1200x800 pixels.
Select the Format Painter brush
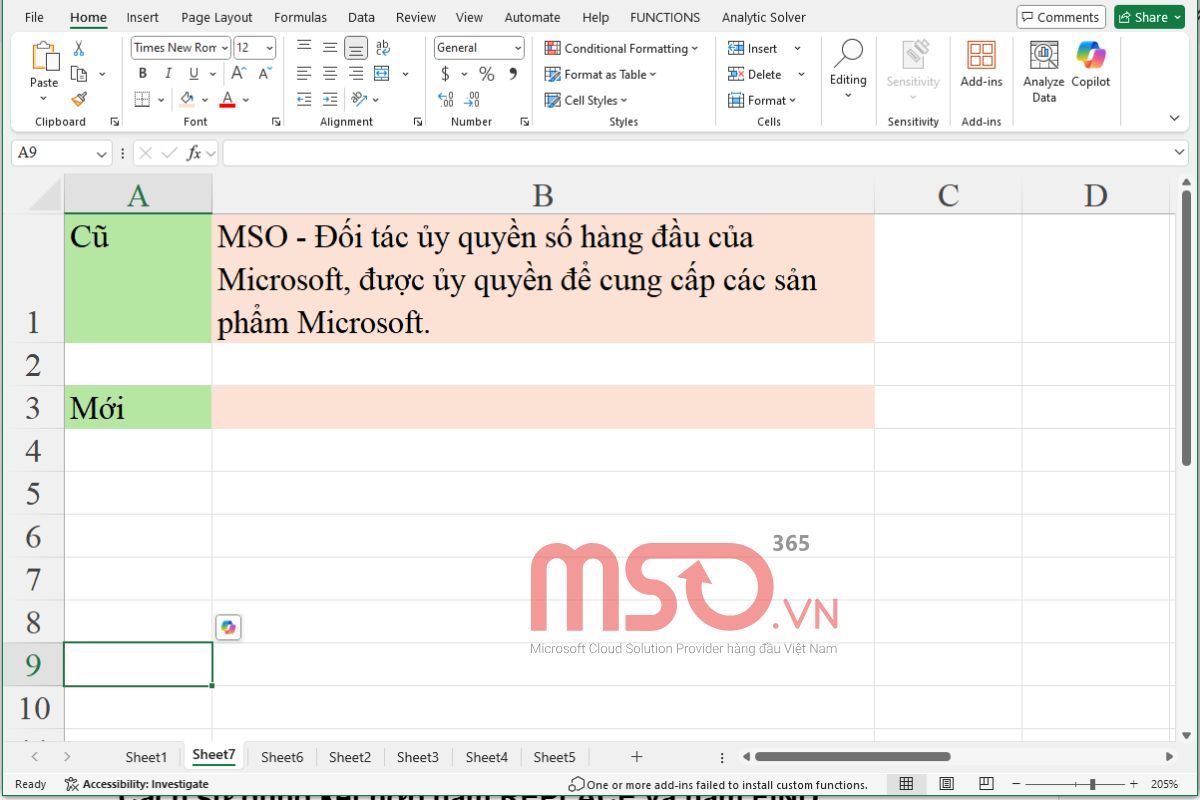click(79, 99)
